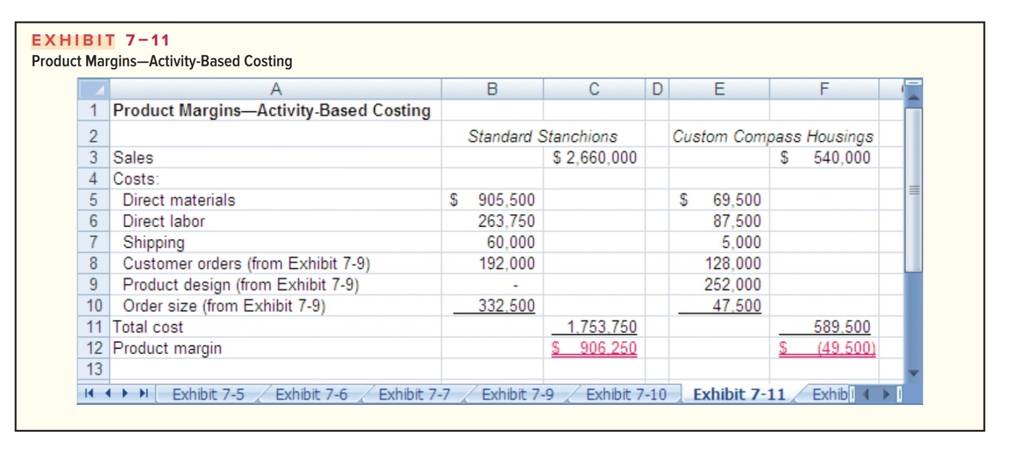Viewport: 1024px width, 465px height.
Task: Click previous sheet tab navigation arrow
Action: [x=108, y=394]
